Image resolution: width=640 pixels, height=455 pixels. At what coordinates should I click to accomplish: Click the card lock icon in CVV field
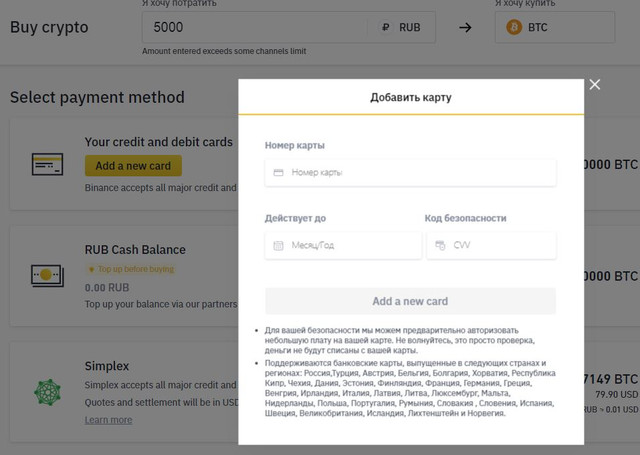pos(440,245)
